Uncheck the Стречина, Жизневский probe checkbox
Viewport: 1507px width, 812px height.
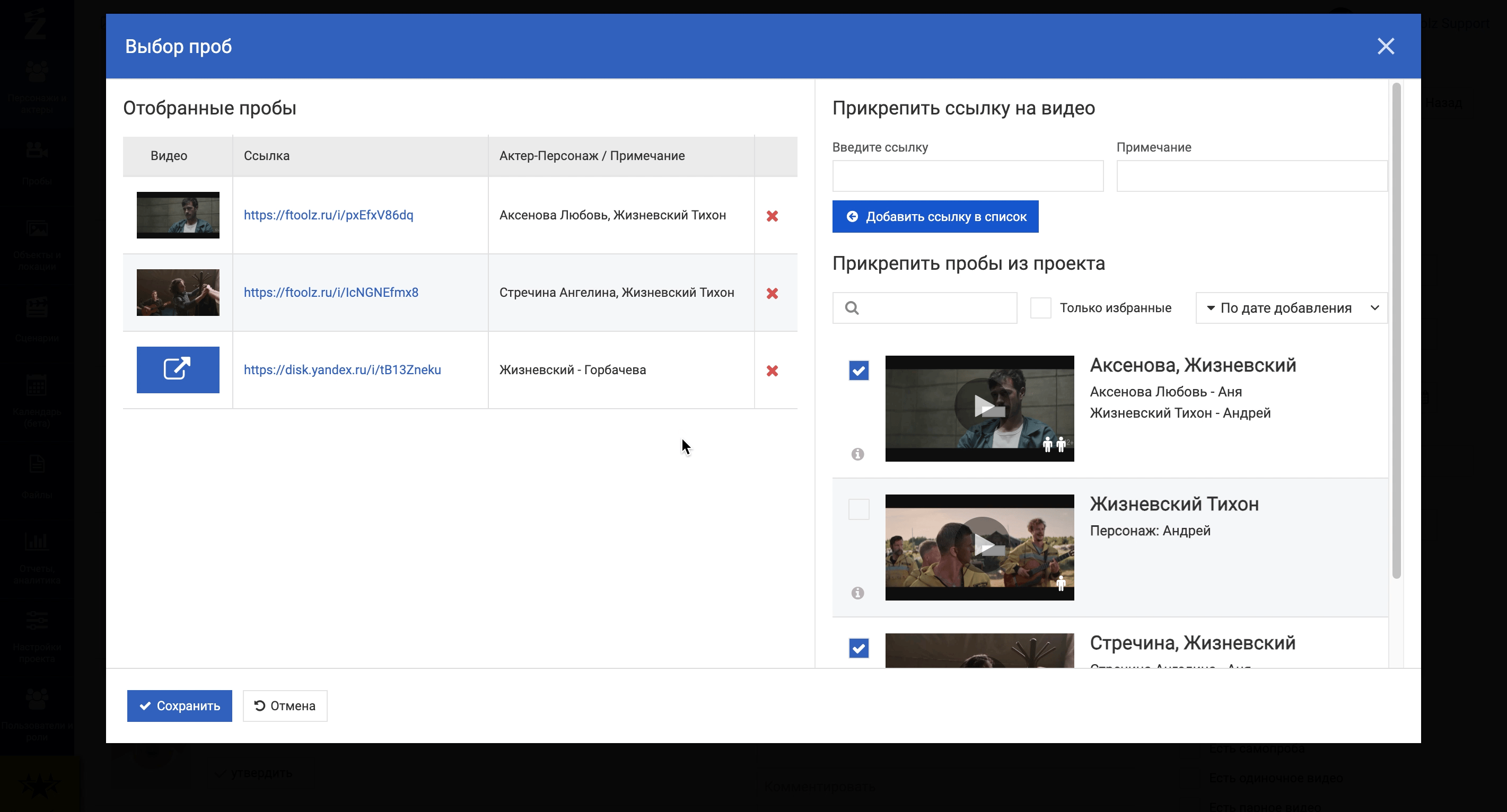pyautogui.click(x=858, y=648)
